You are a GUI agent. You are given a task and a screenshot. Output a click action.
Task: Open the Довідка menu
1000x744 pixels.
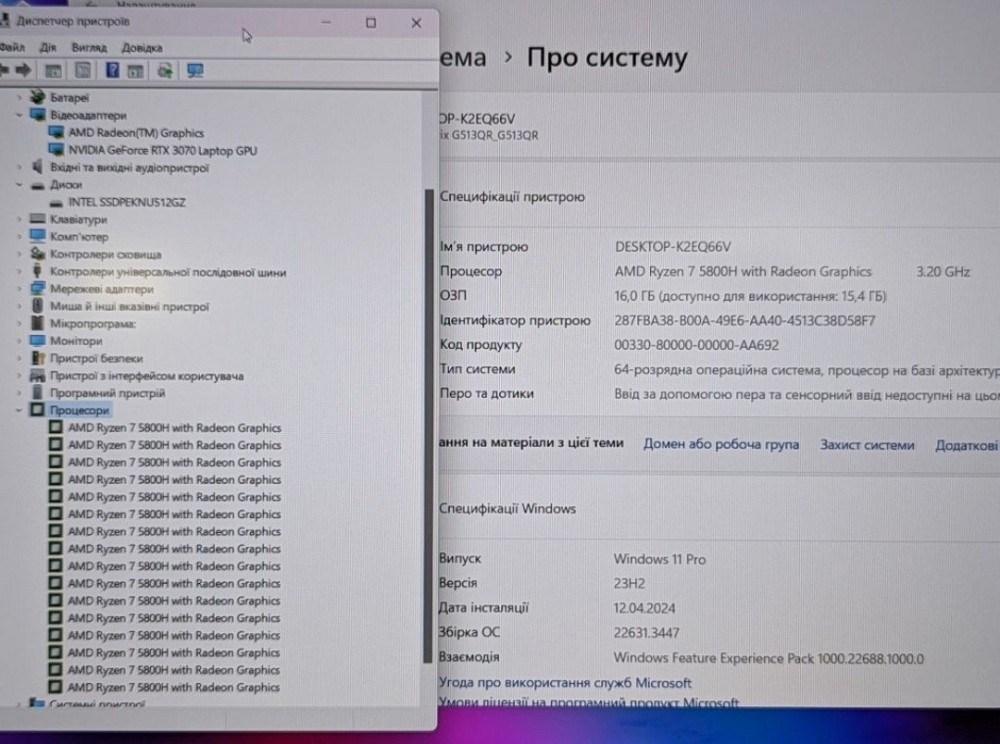[x=141, y=47]
